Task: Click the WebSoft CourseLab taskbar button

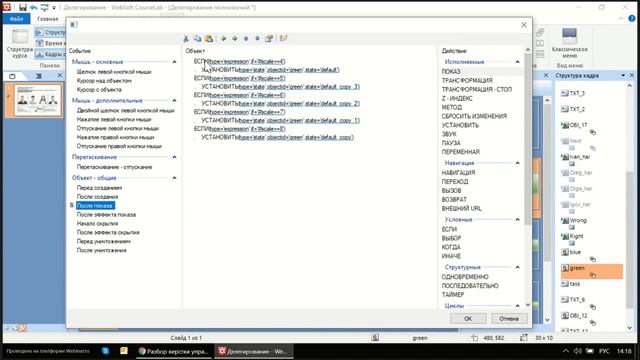Action: coord(253,351)
